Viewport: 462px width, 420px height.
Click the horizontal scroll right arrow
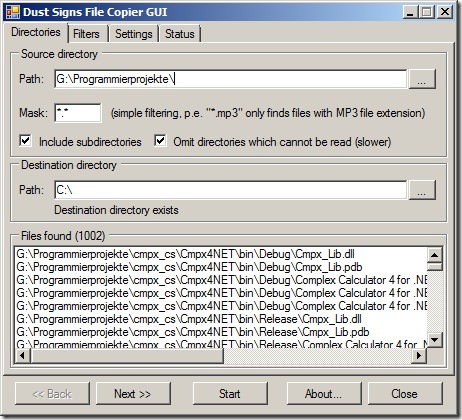click(419, 356)
